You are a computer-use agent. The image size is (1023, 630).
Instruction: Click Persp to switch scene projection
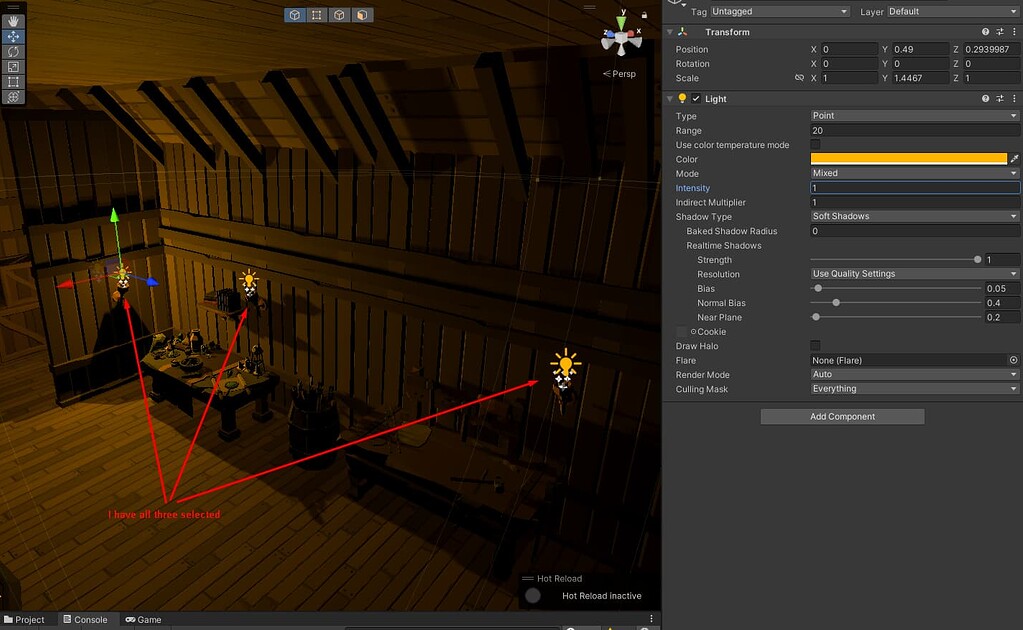(x=622, y=73)
